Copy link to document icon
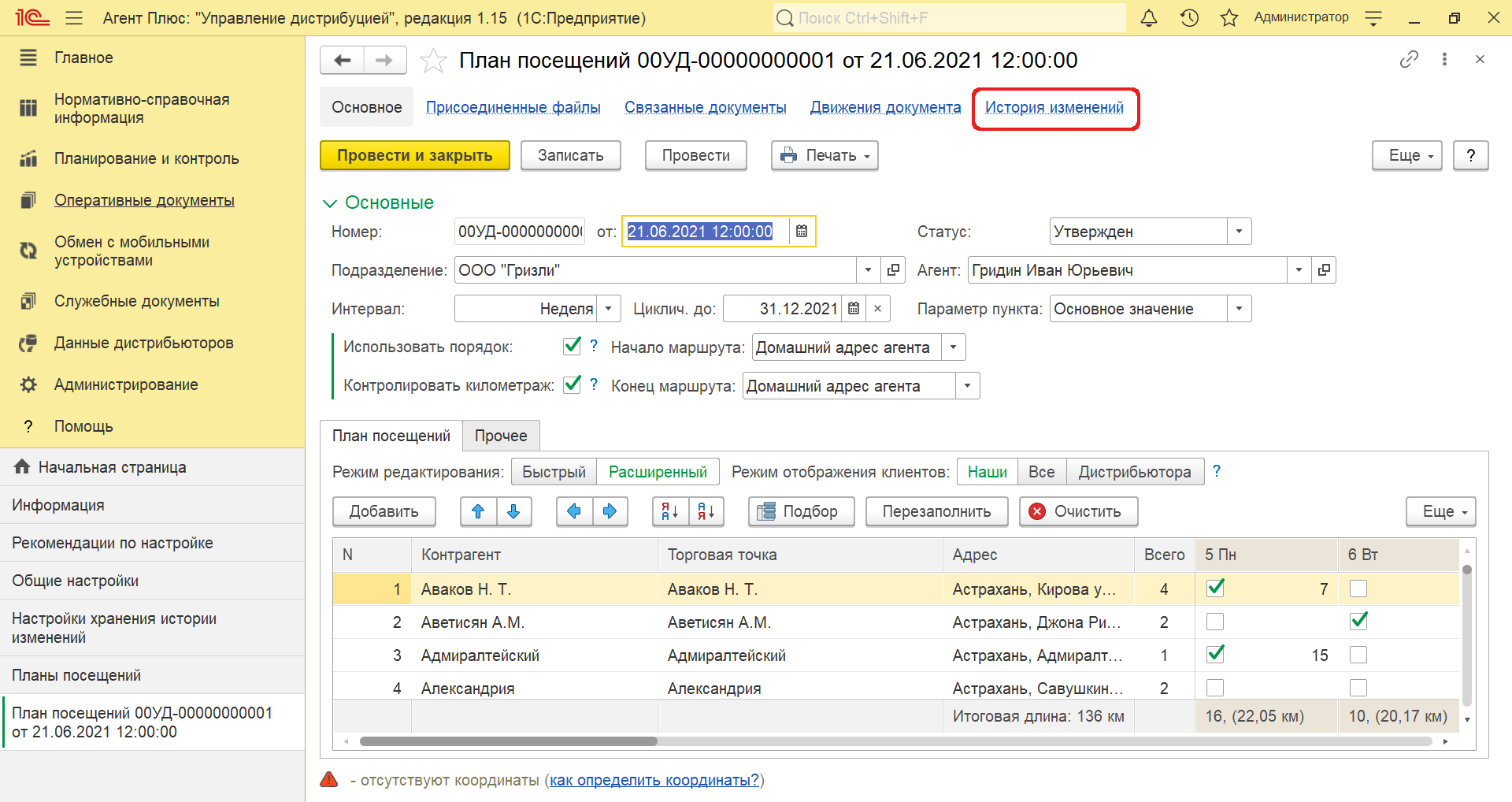Viewport: 1512px width, 802px height. pos(1409,59)
